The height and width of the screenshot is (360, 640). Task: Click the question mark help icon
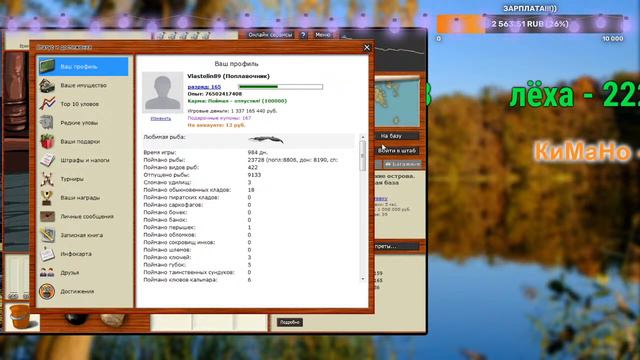coord(303,35)
